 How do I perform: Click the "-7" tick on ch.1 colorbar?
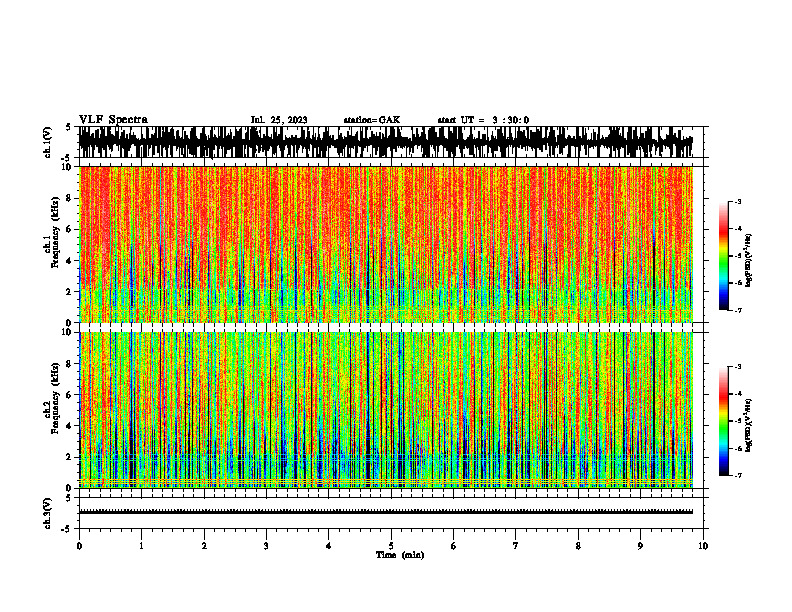(x=738, y=310)
